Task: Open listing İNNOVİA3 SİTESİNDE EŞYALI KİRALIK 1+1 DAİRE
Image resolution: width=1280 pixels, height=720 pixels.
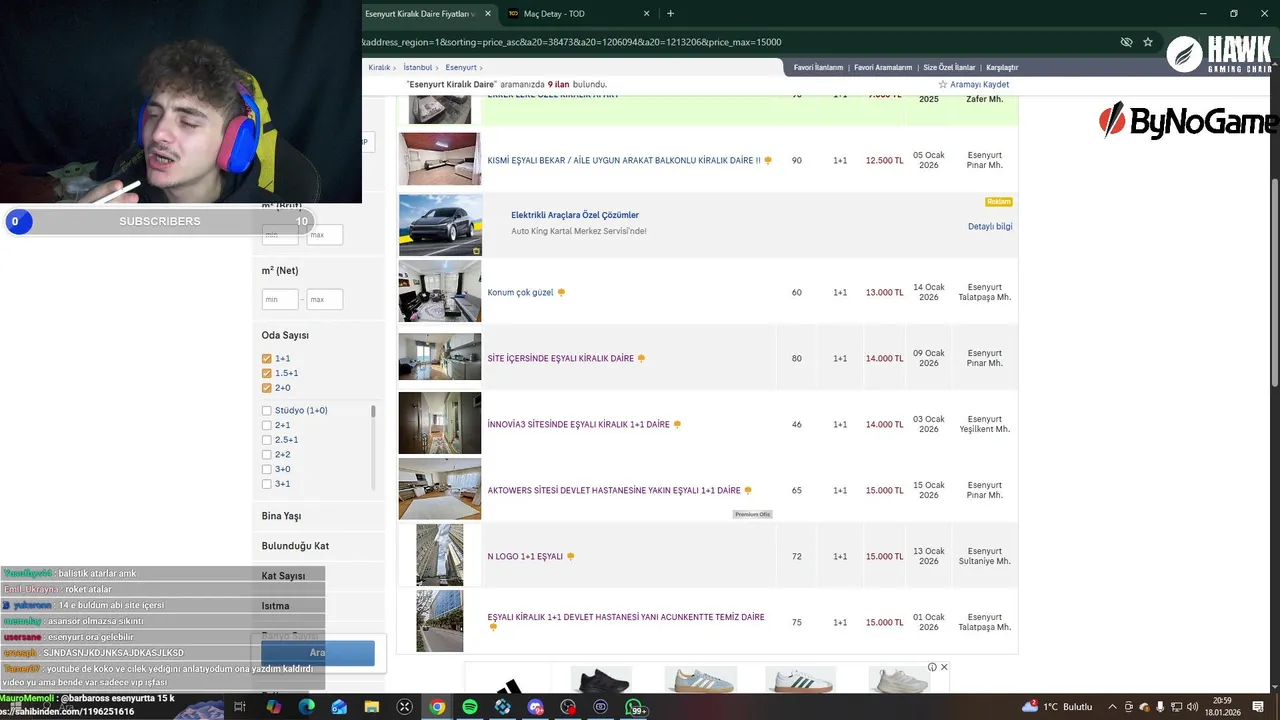Action: tap(578, 425)
